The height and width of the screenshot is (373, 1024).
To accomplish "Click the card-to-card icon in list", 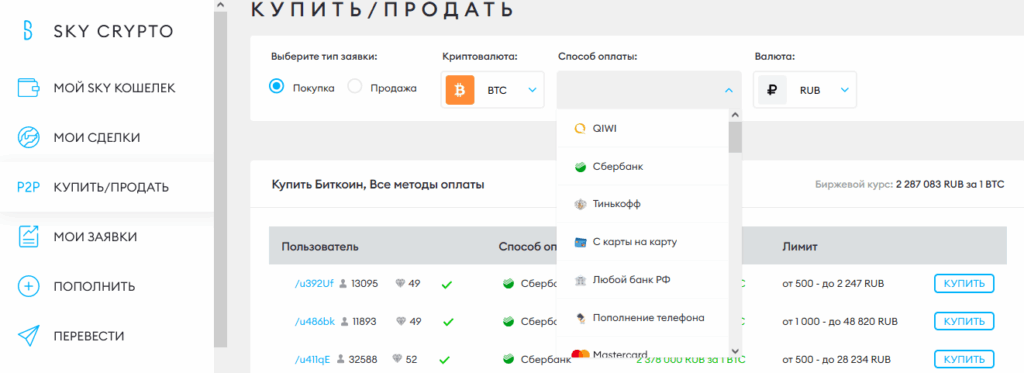I will (x=579, y=242).
